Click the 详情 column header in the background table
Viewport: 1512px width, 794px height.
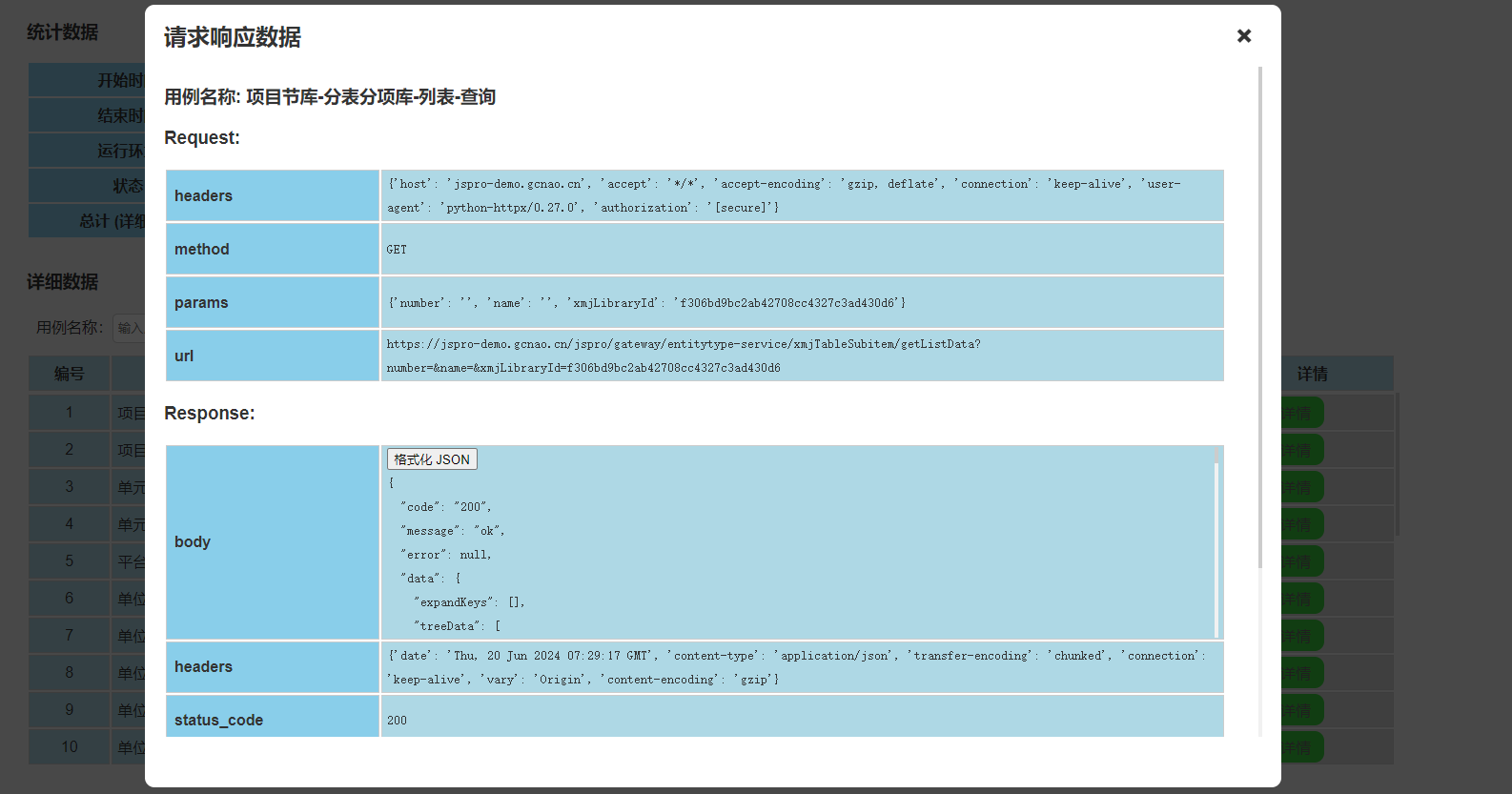pyautogui.click(x=1313, y=375)
